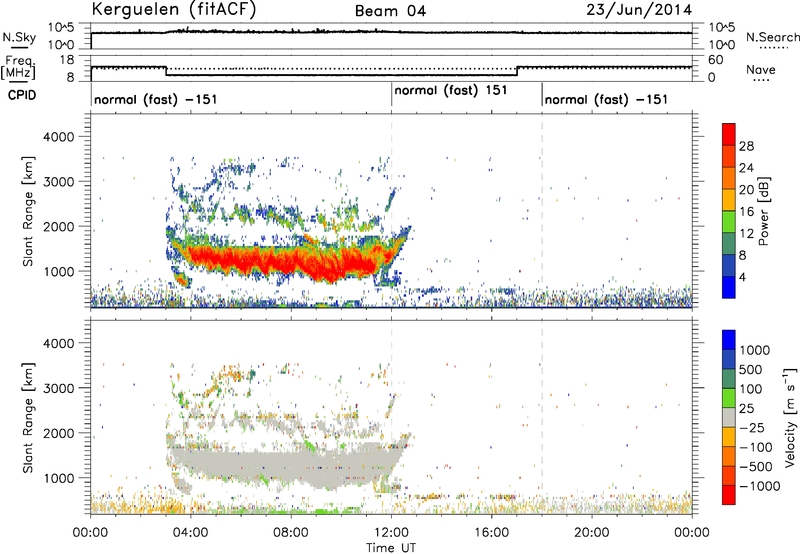Click the '28' tick on the power scale

point(746,146)
